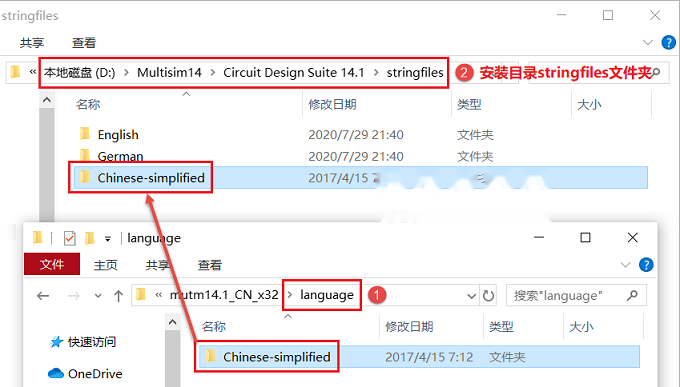
Task: Open the German folder in stringfiles window
Action: tap(120, 156)
